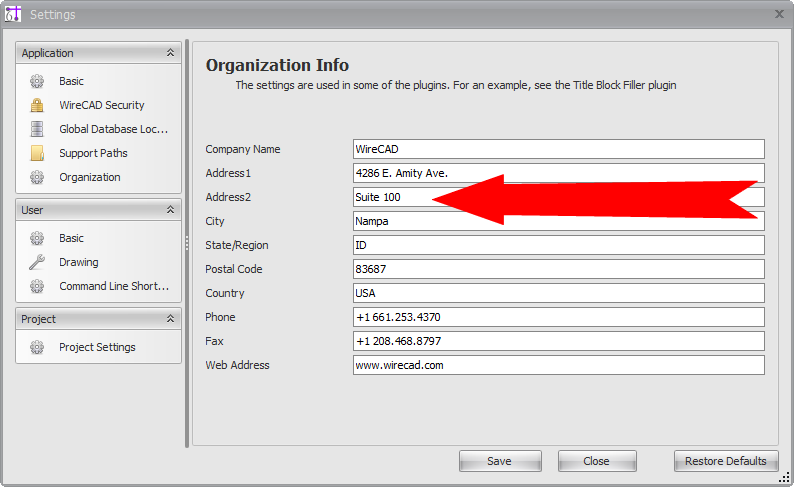Click into the Address1 field
794x487 pixels.
pos(559,173)
